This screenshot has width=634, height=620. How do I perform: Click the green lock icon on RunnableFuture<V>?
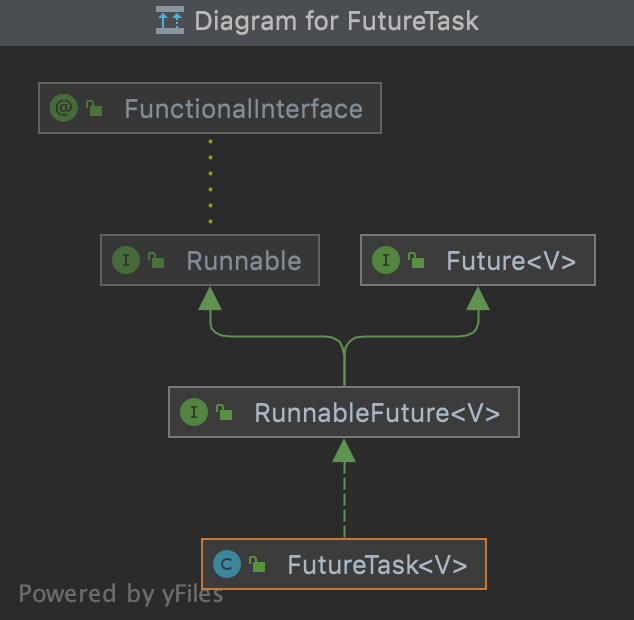(224, 413)
